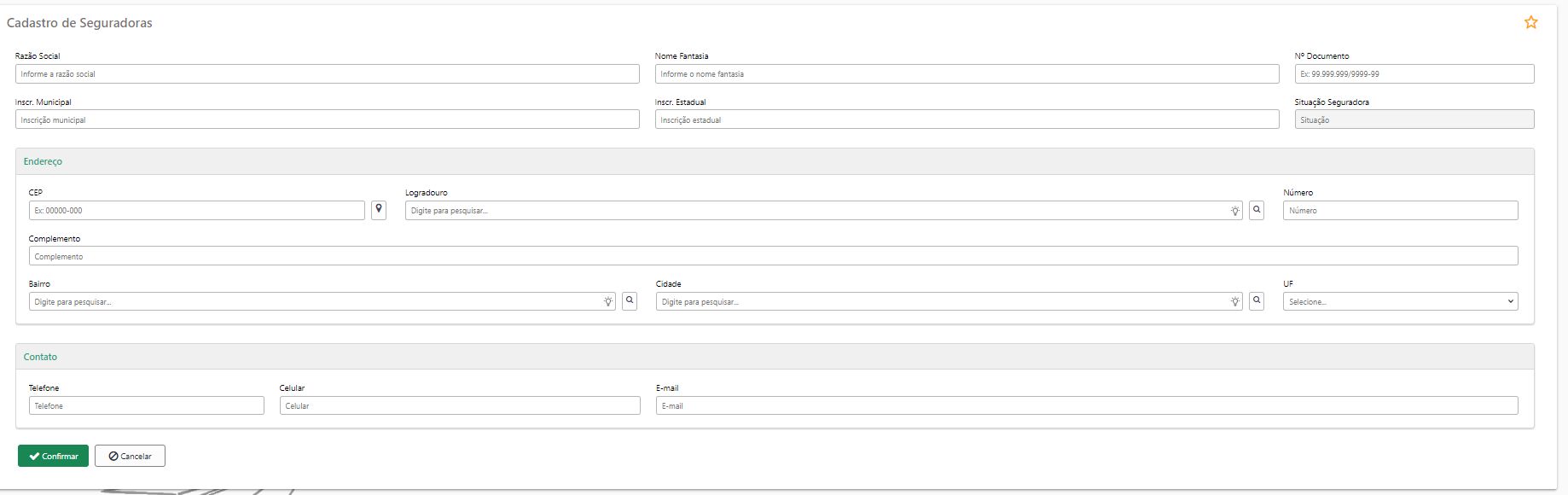The height and width of the screenshot is (495, 1568).
Task: Click the Bairro search magnifier button
Action: point(630,301)
